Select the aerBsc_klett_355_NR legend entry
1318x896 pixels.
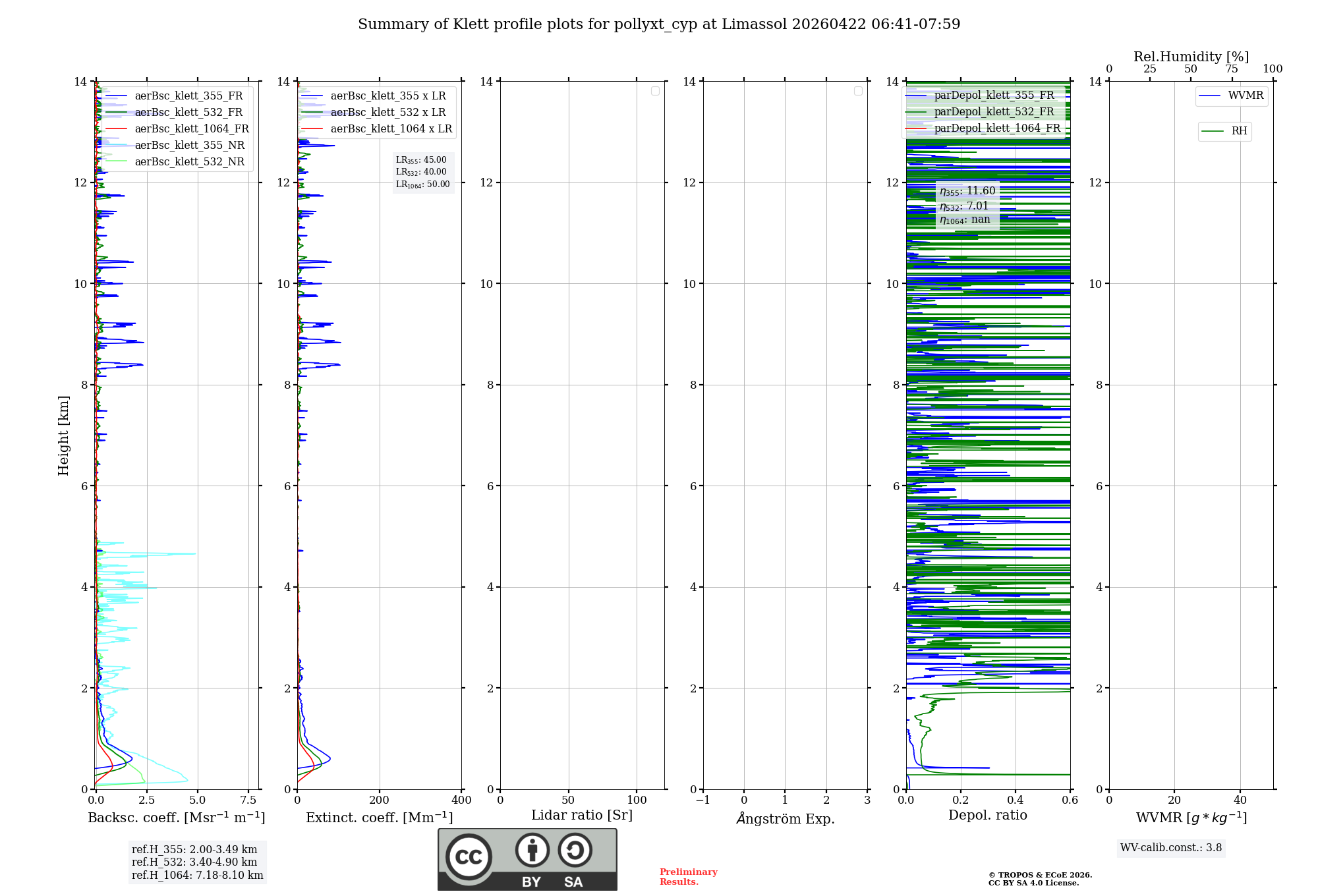pos(189,146)
